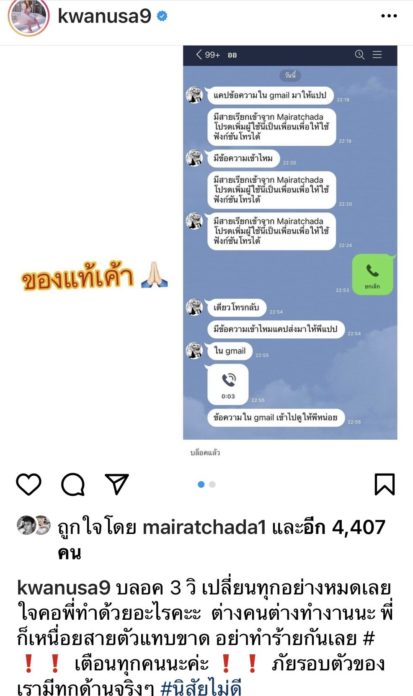
Task: Tap the 0:03 call record bubble
Action: [x=228, y=384]
